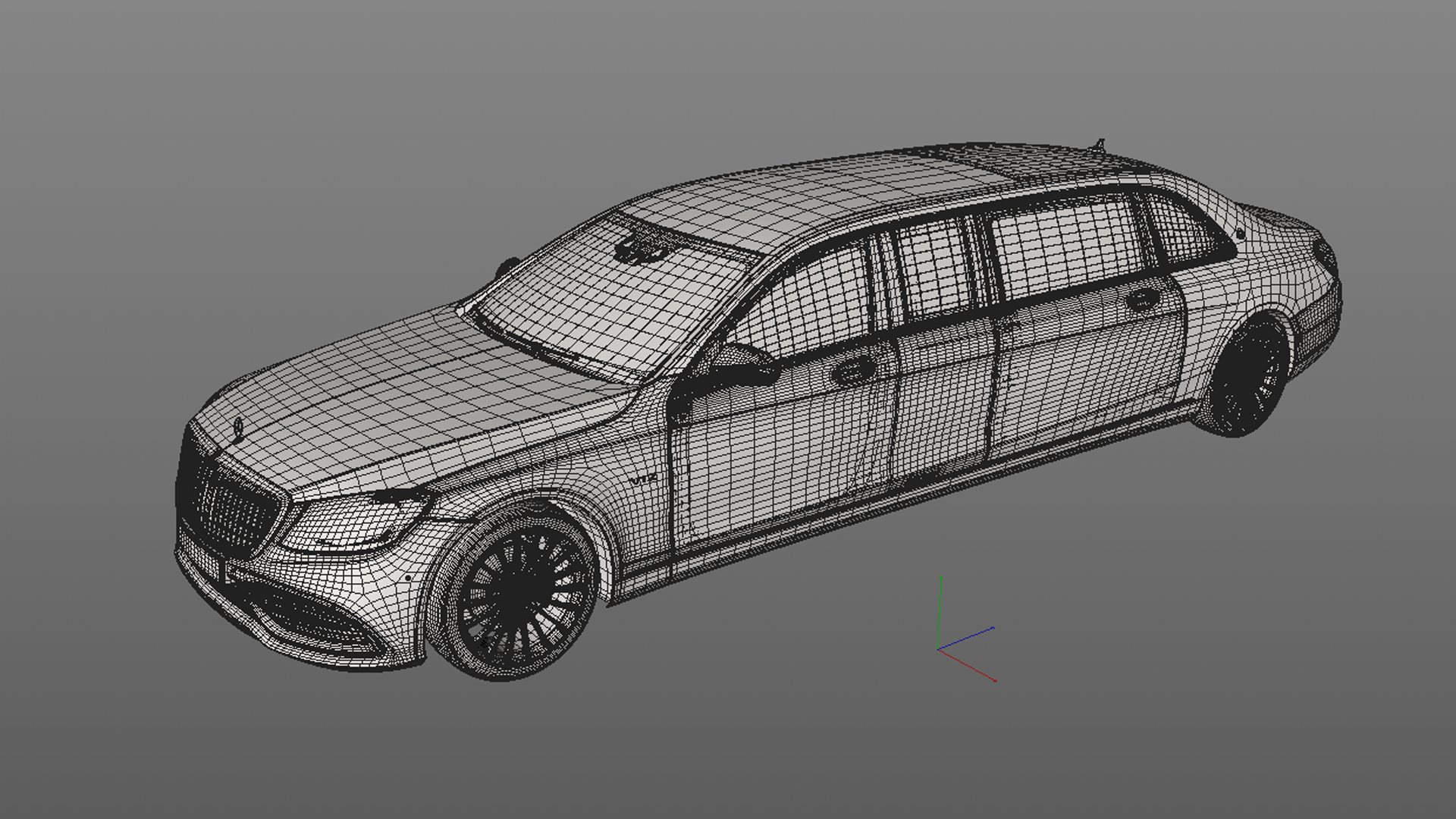Click the red axis line of gizmo
Image resolution: width=1456 pixels, height=819 pixels.
tap(967, 665)
